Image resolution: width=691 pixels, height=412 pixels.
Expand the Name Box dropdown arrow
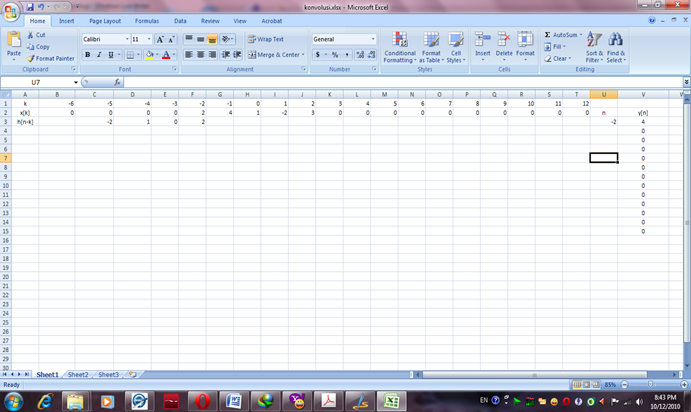[x=76, y=82]
